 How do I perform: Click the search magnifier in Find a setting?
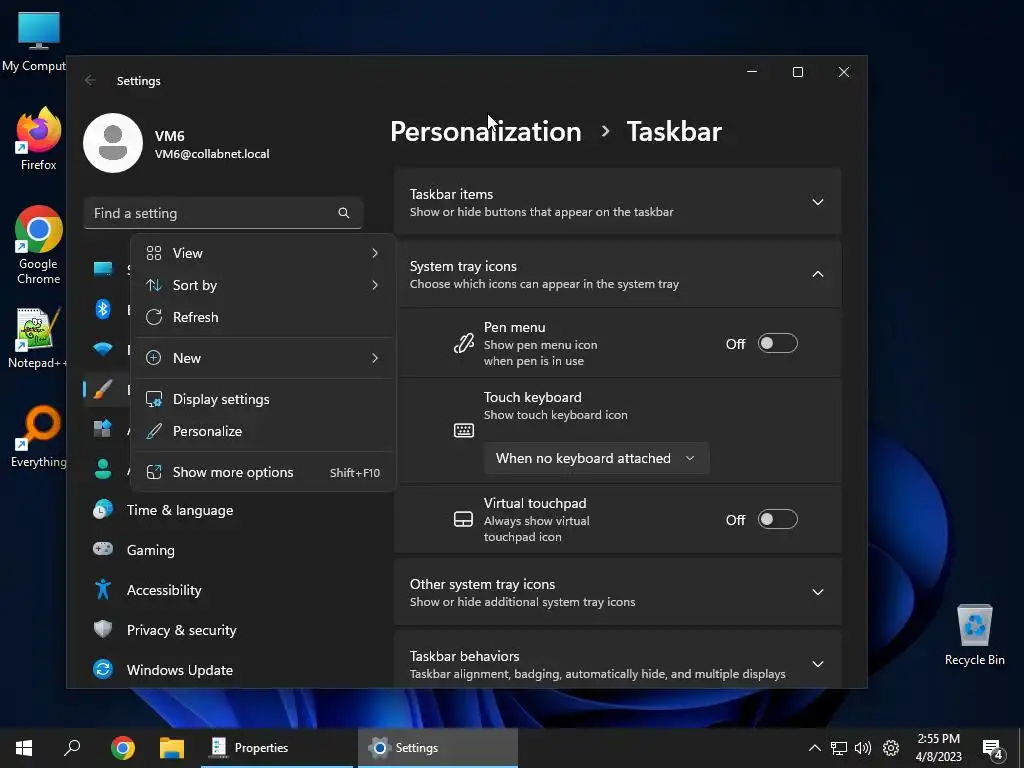pos(344,213)
